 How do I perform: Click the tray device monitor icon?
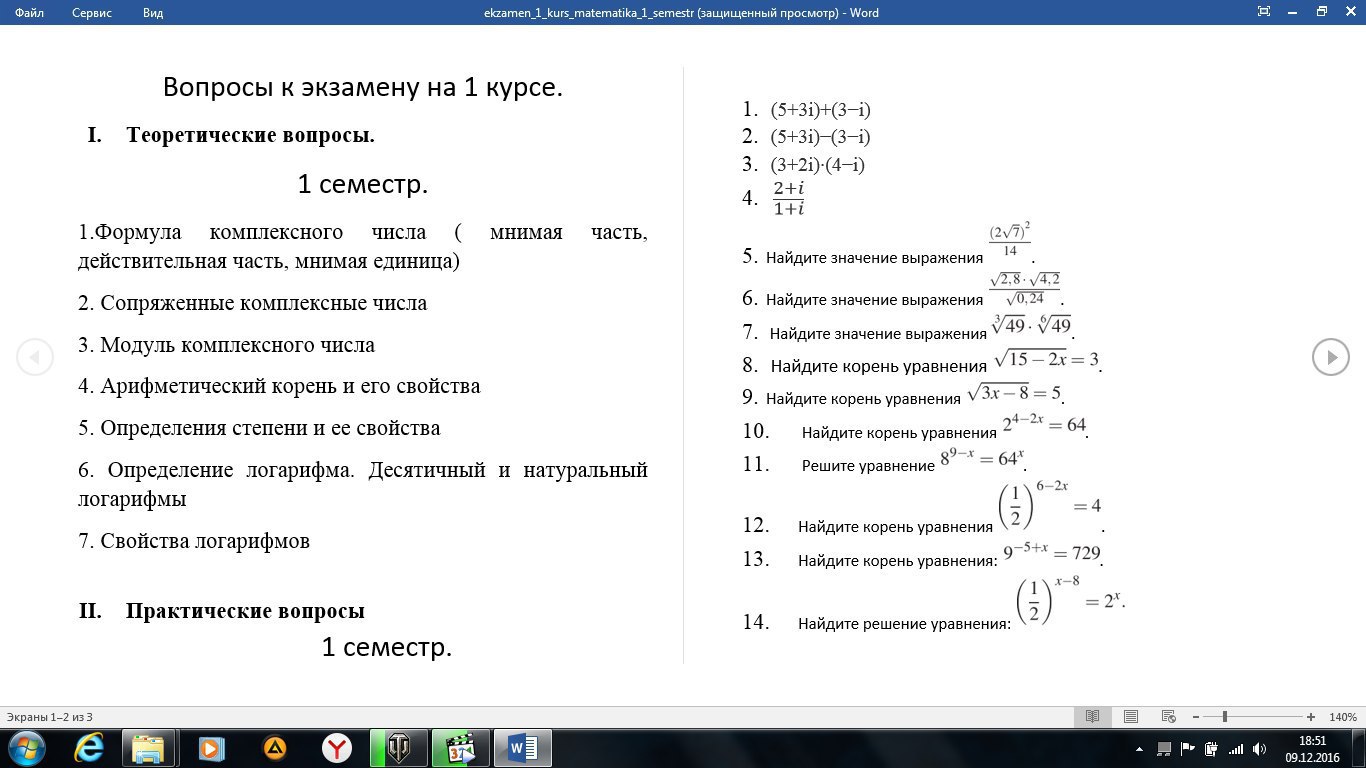pyautogui.click(x=1164, y=748)
